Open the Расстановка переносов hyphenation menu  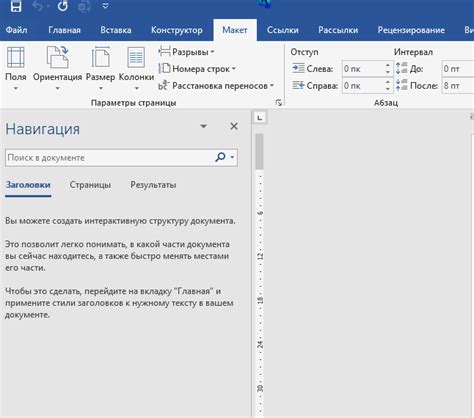223,86
